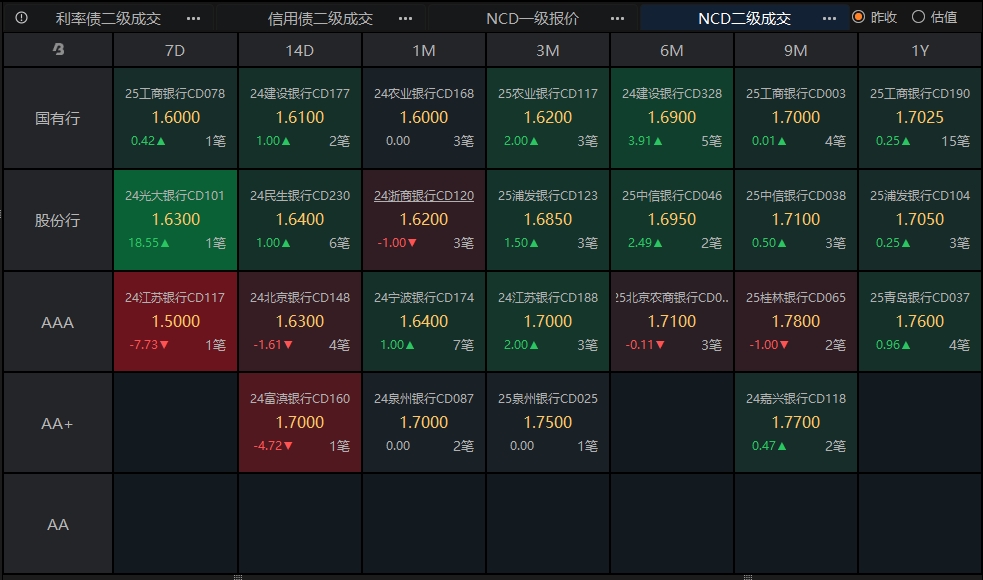Image resolution: width=983 pixels, height=580 pixels.
Task: Click the 25工商银行CD078 cell
Action: 175,118
